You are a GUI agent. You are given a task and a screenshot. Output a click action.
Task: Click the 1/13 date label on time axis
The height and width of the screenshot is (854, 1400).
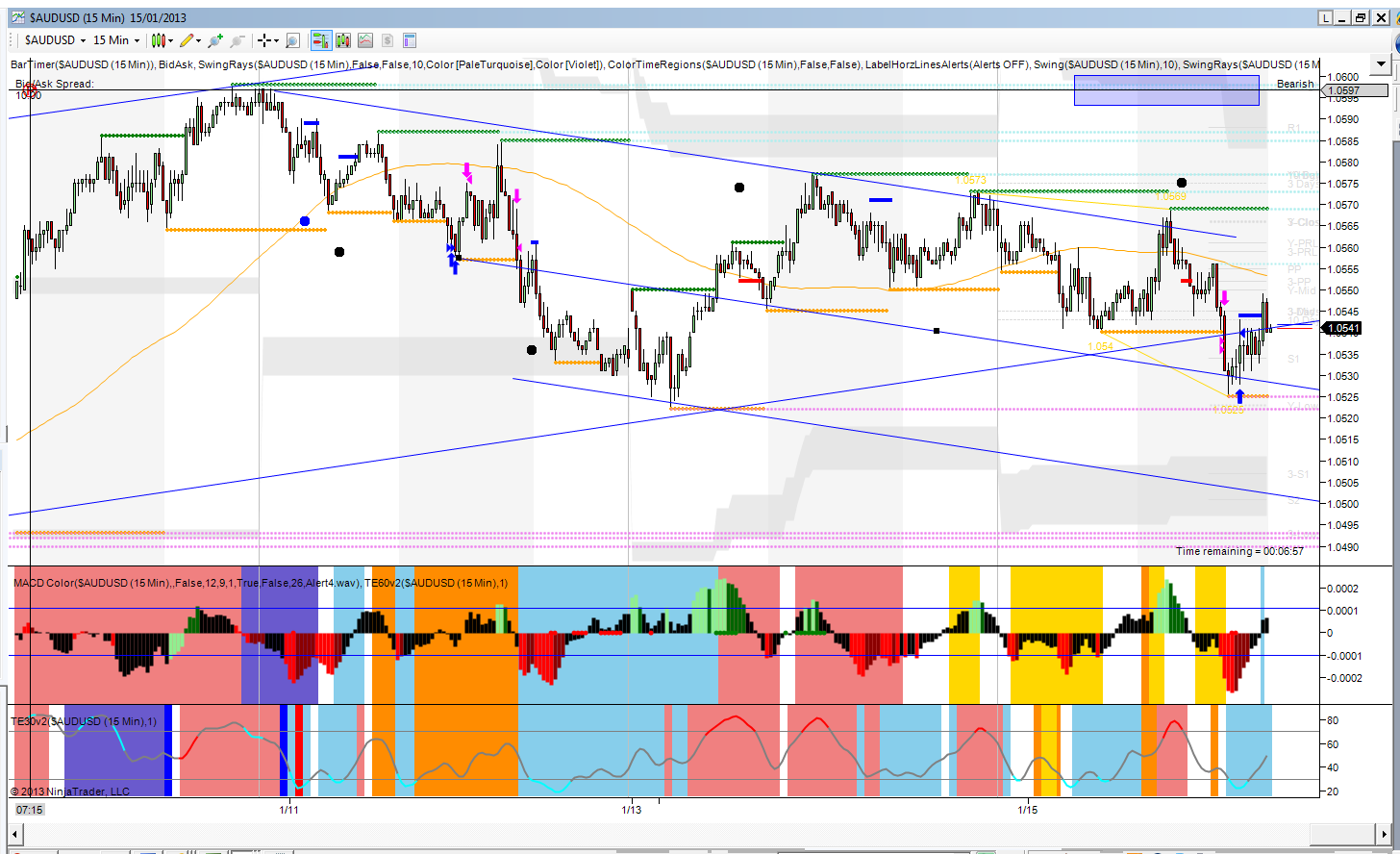pos(631,810)
